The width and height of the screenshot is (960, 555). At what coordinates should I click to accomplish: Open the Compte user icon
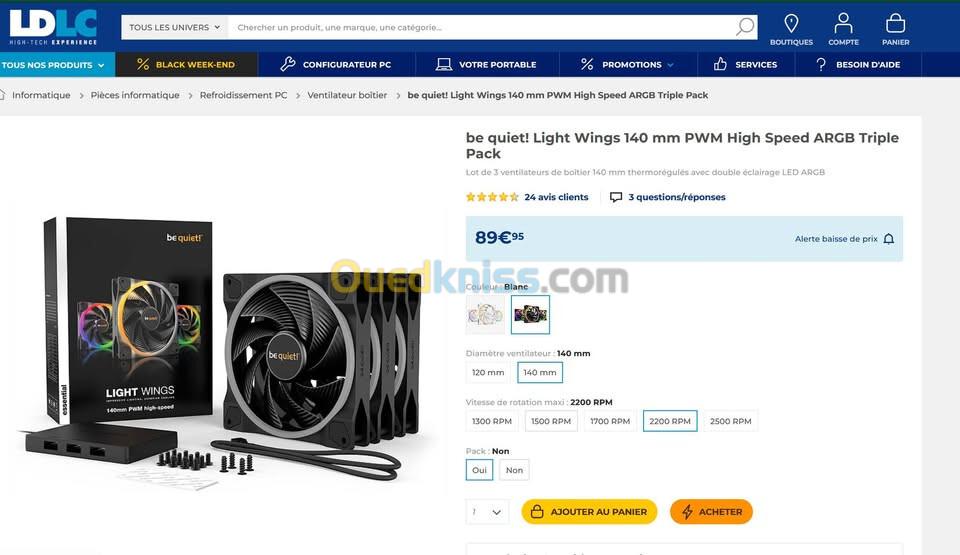point(843,23)
